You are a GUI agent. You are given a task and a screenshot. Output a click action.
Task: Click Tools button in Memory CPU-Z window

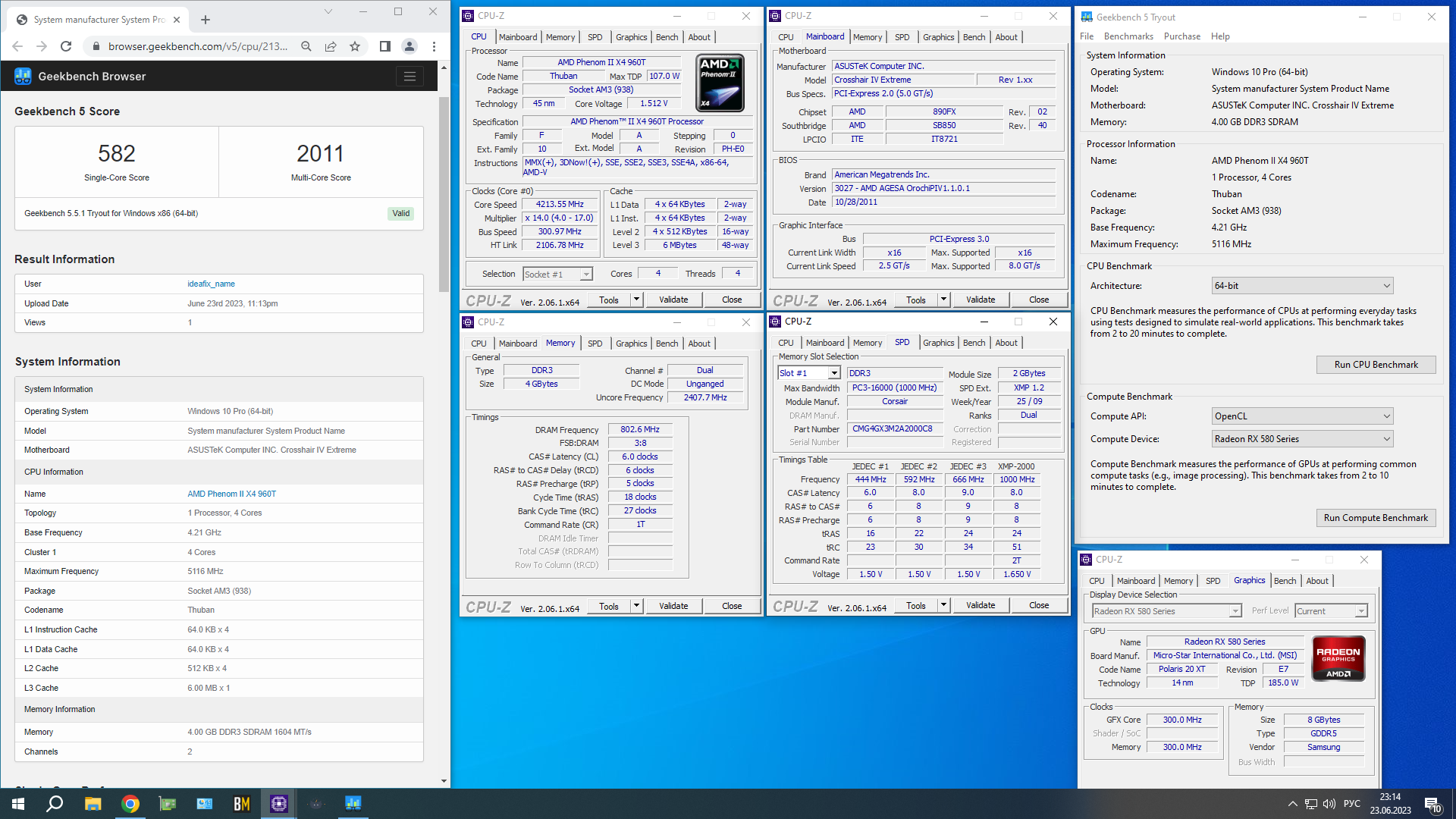click(x=609, y=606)
